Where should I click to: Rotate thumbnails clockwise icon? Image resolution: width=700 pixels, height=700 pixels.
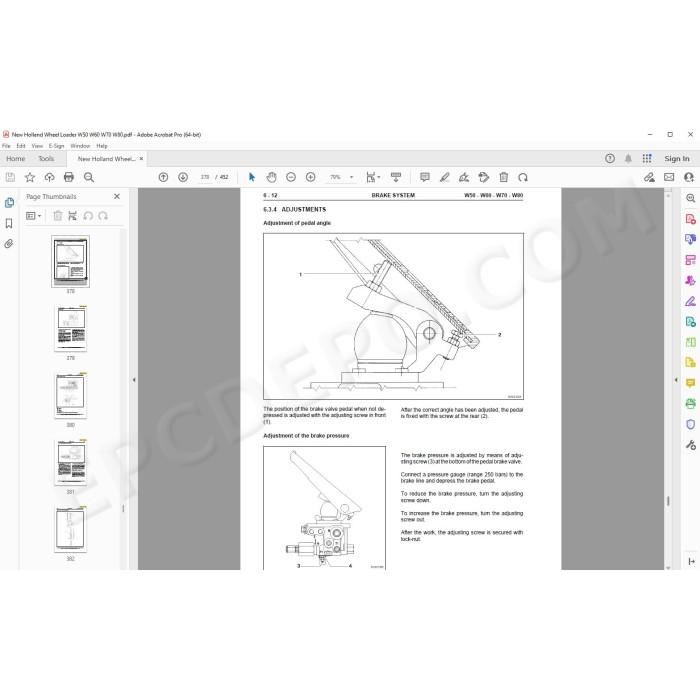click(x=103, y=216)
